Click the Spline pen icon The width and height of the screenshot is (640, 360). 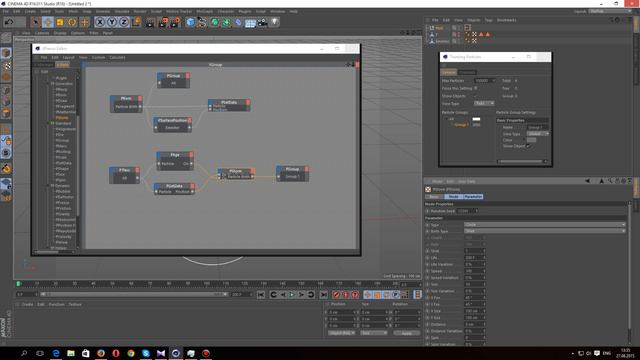[202, 22]
